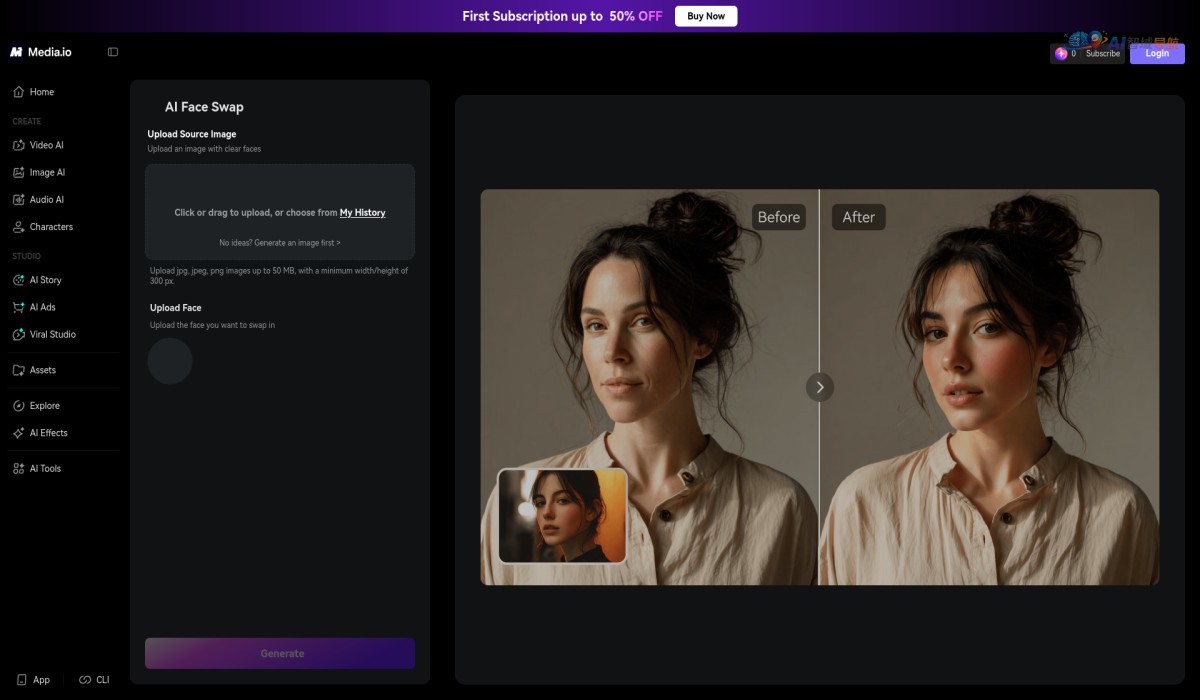Click the source image upload drop area

coord(280,212)
